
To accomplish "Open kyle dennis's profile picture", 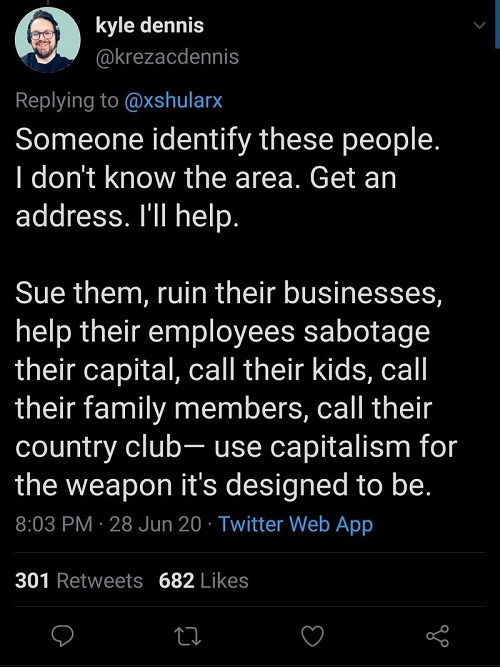I will coord(48,40).
